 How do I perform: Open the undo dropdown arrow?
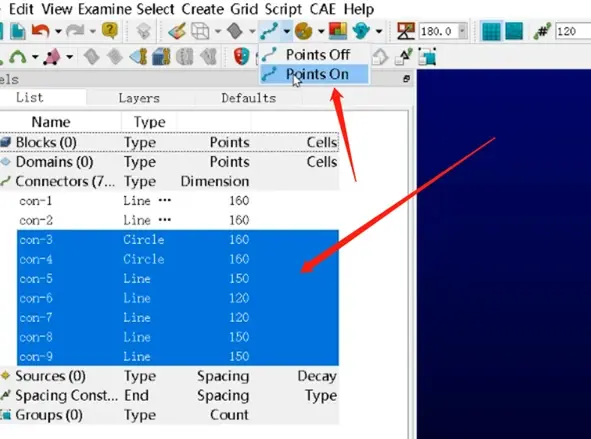click(58, 31)
